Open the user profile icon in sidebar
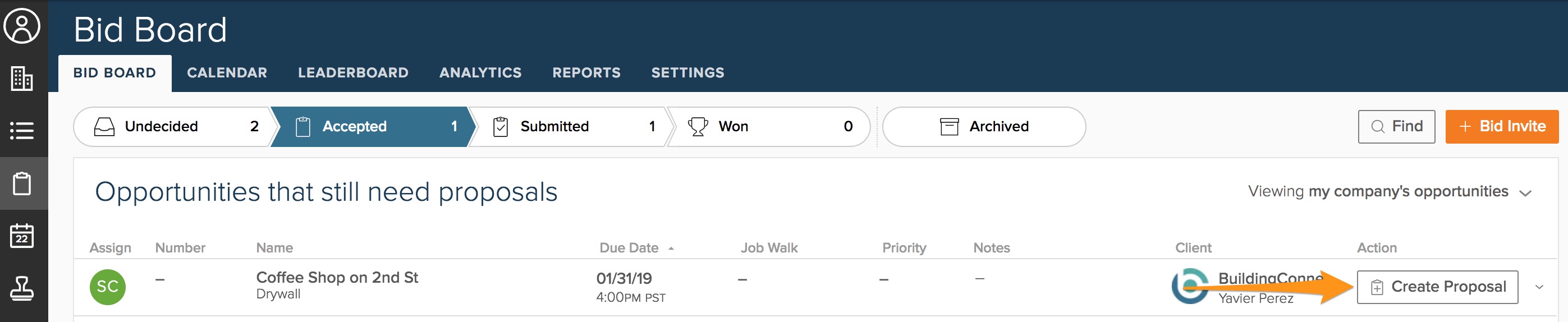 pyautogui.click(x=22, y=26)
